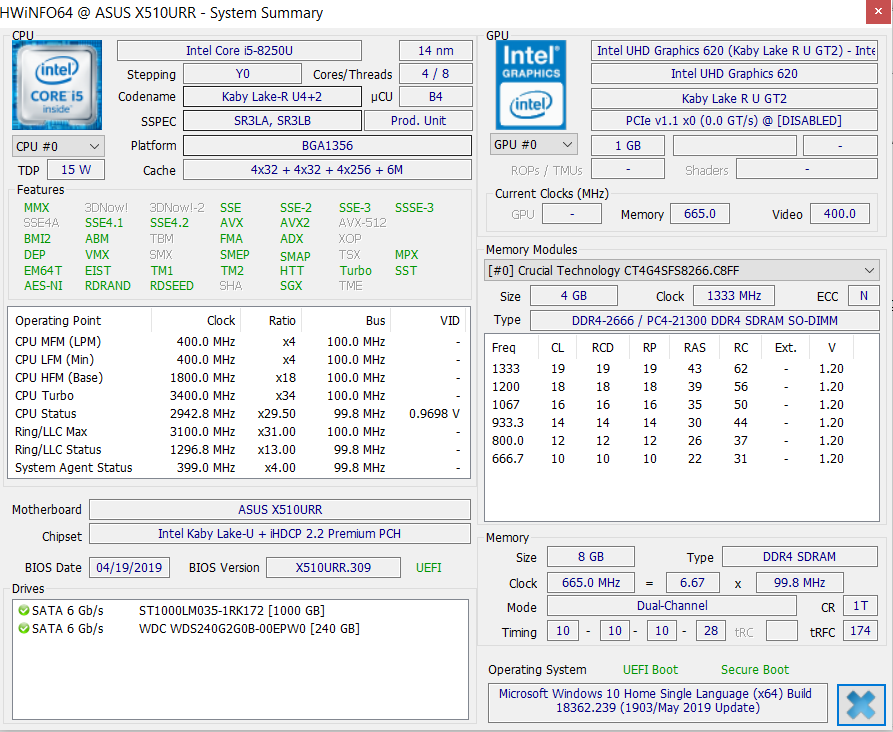Click the module clock 1333 MHz field
Viewport: 893px width, 732px height.
pos(734,296)
